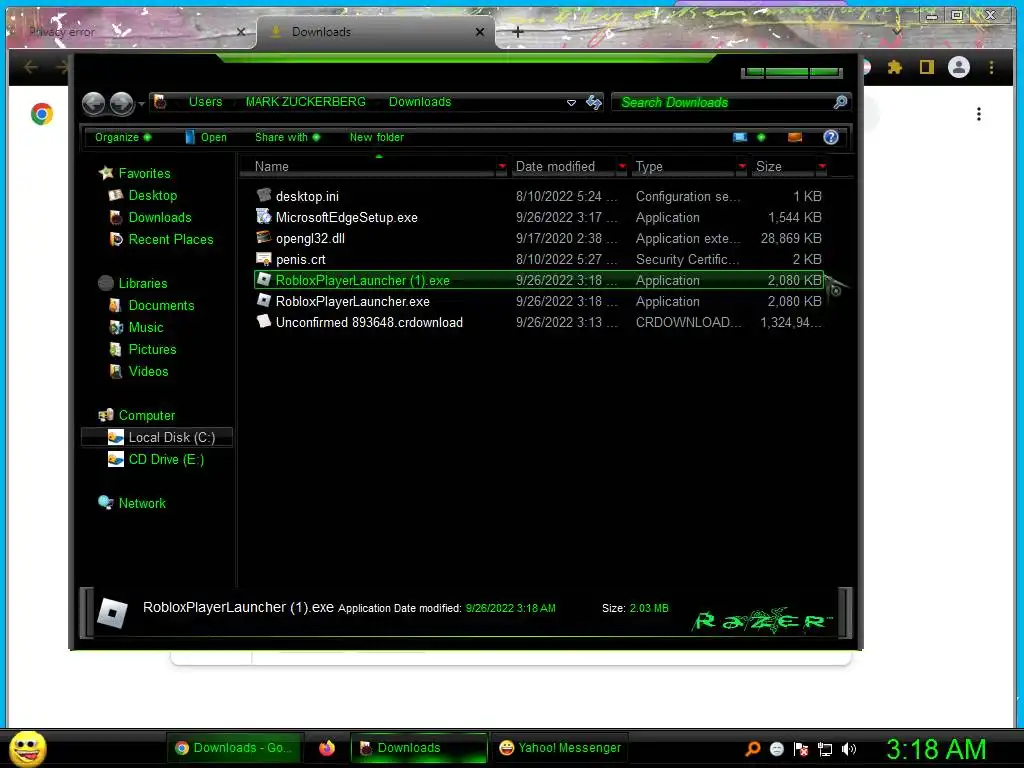Open Chrome extensions puzzle icon
The image size is (1024, 768).
point(895,67)
